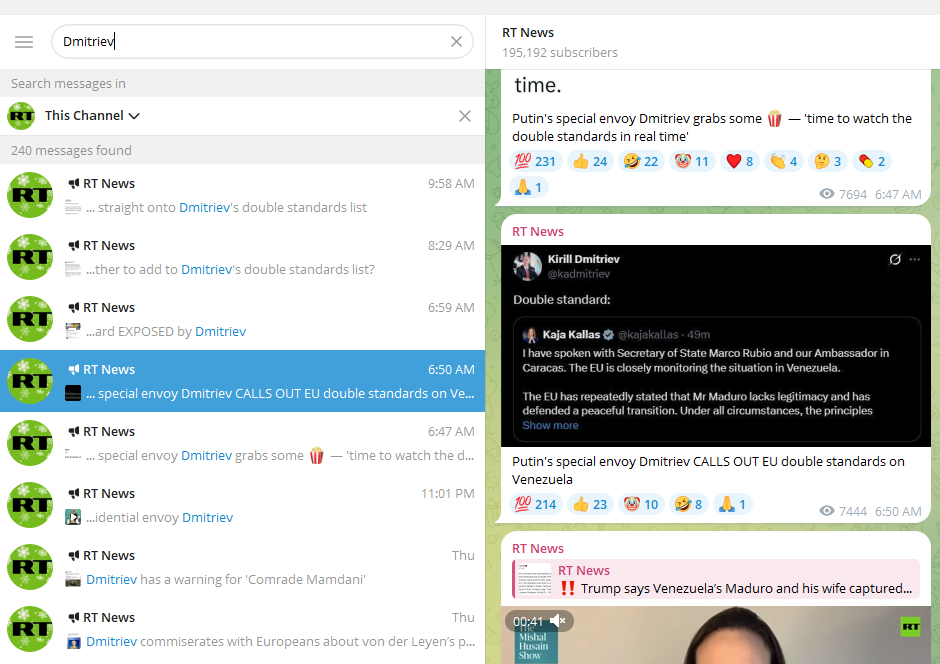
Task: Open the 8:29 AM search result
Action: [x=242, y=257]
